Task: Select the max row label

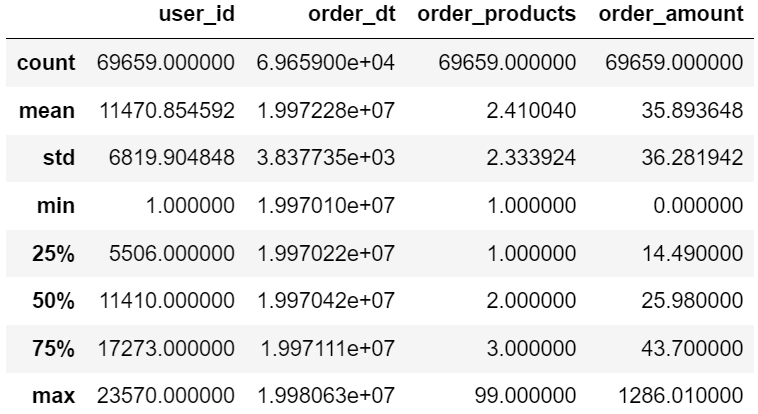Action: [x=53, y=396]
